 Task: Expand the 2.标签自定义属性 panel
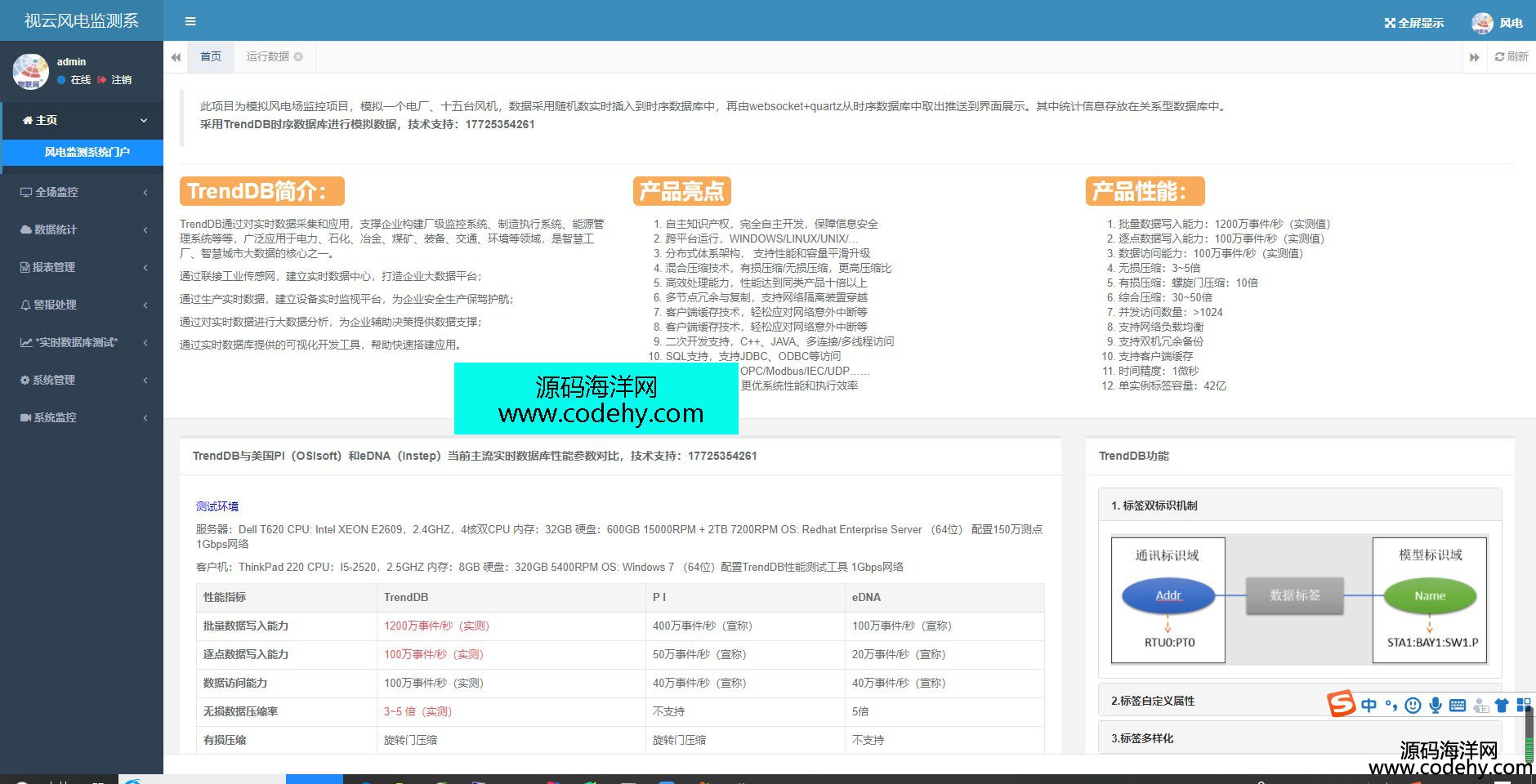pos(1300,701)
